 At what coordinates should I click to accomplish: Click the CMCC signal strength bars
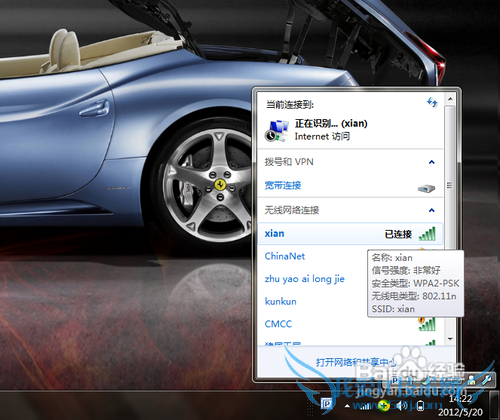[x=427, y=324]
